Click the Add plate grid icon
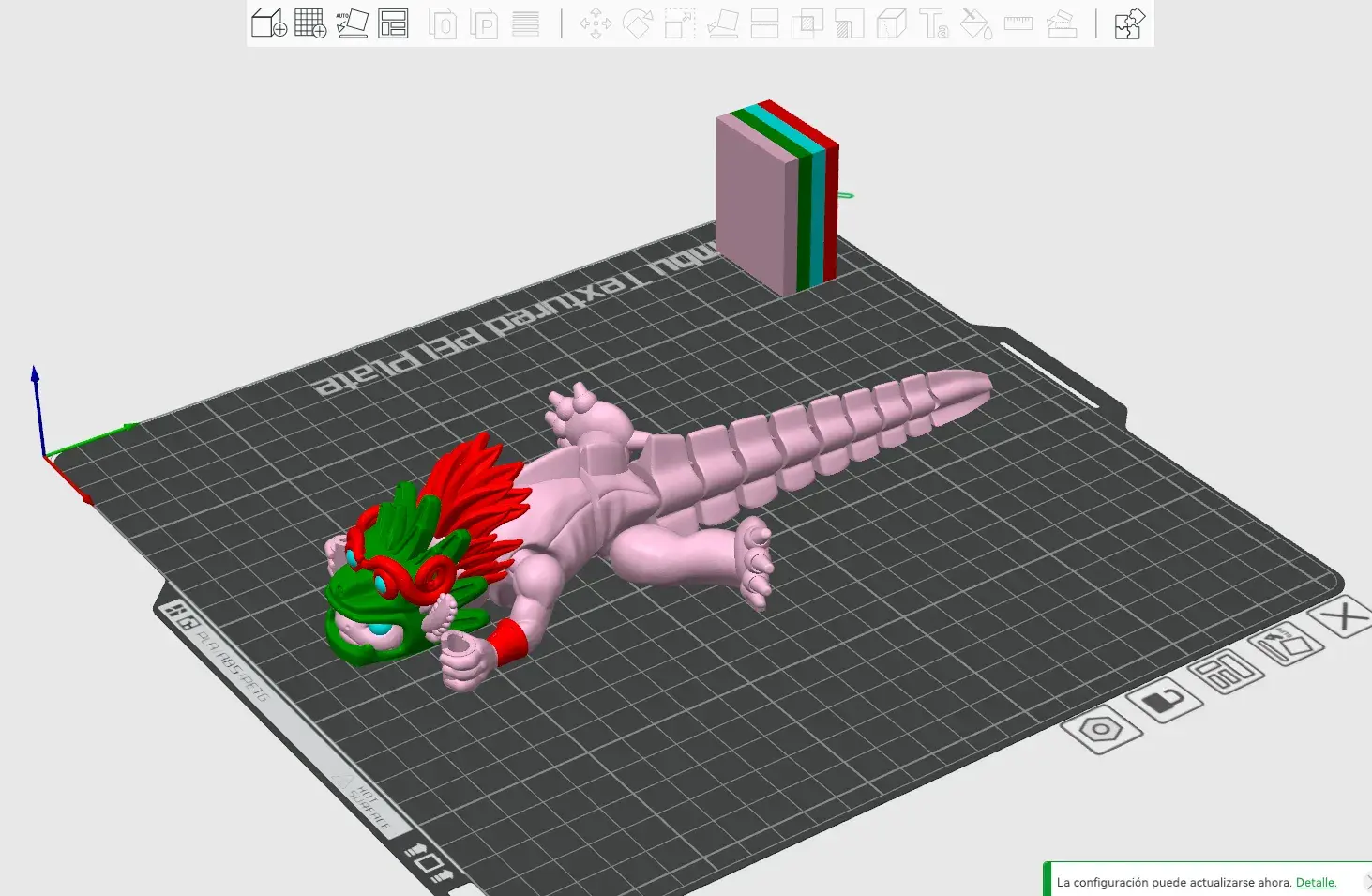The image size is (1372, 896). pyautogui.click(x=310, y=23)
